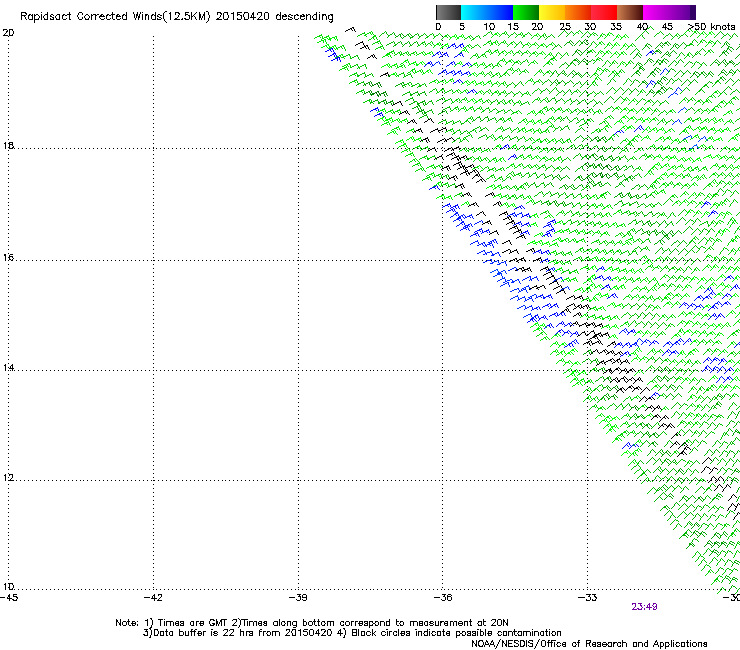Click the legend tick label '25'

[x=565, y=27]
